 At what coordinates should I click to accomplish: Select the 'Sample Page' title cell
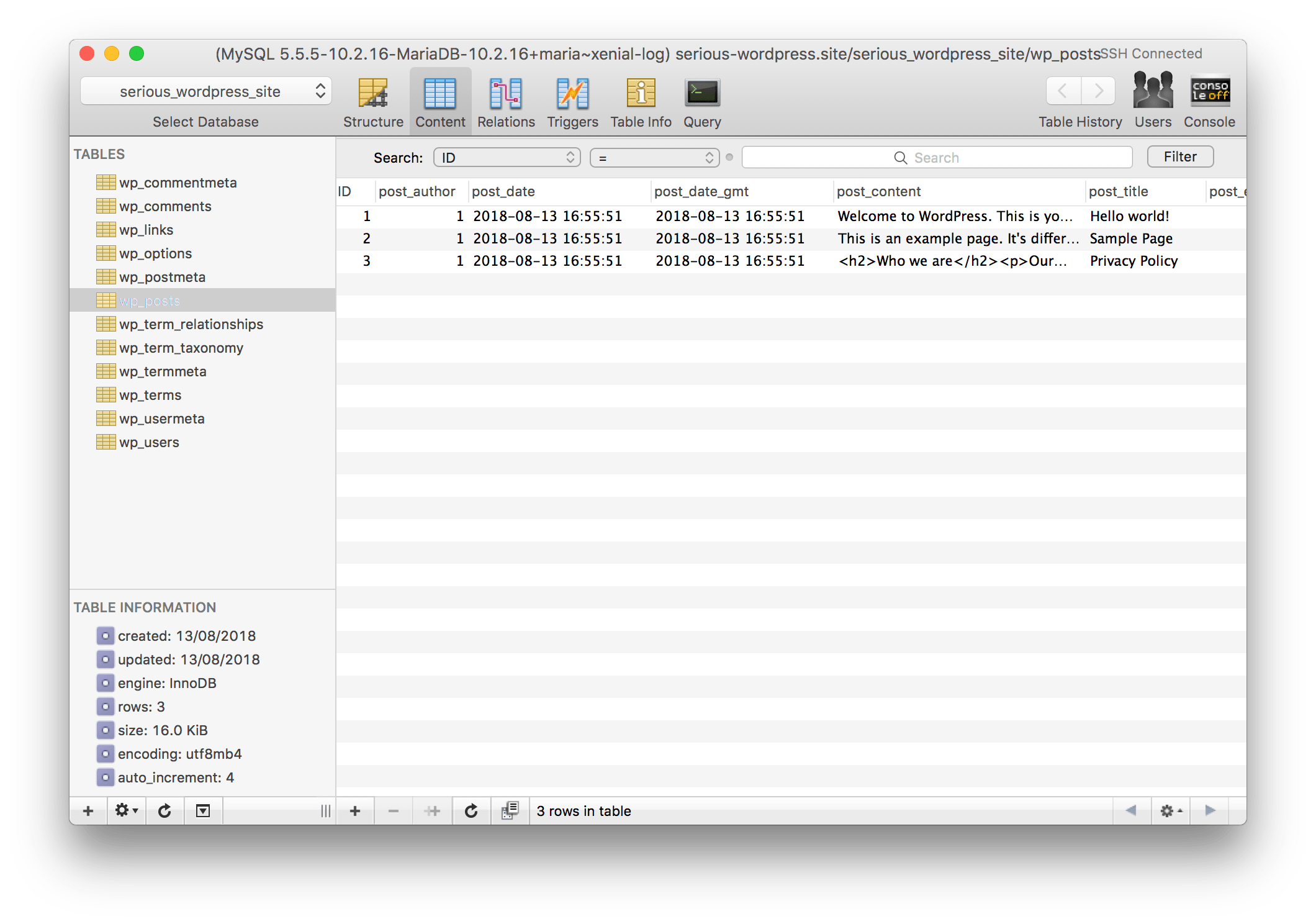(x=1146, y=238)
